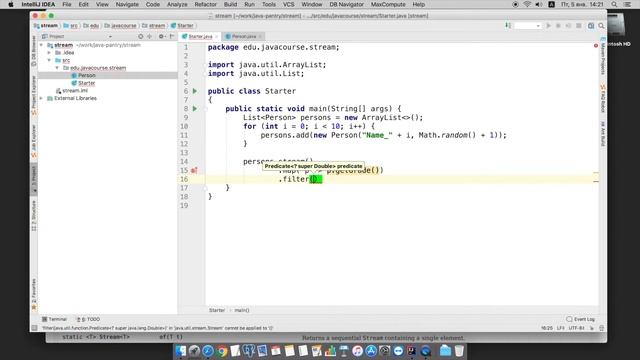Click main() in editor breadcrumb
The image size is (640, 360).
tap(242, 310)
